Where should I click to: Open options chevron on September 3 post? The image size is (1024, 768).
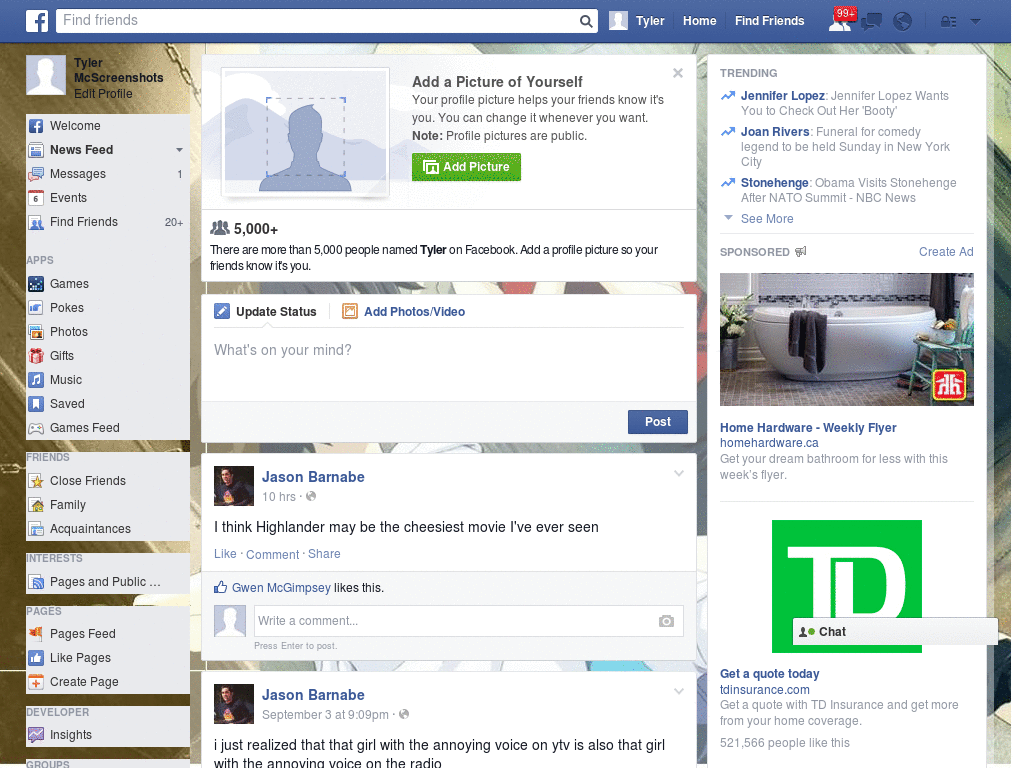point(679,691)
